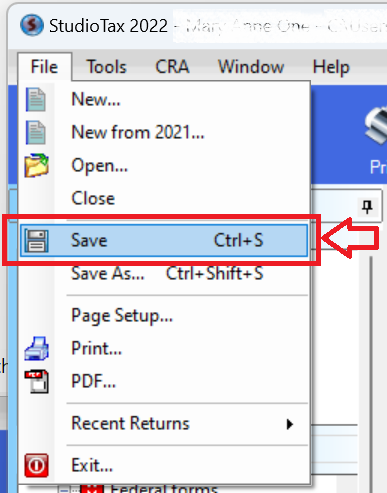Toggle the panel pin button
Image resolution: width=387 pixels, height=493 pixels.
point(367,207)
